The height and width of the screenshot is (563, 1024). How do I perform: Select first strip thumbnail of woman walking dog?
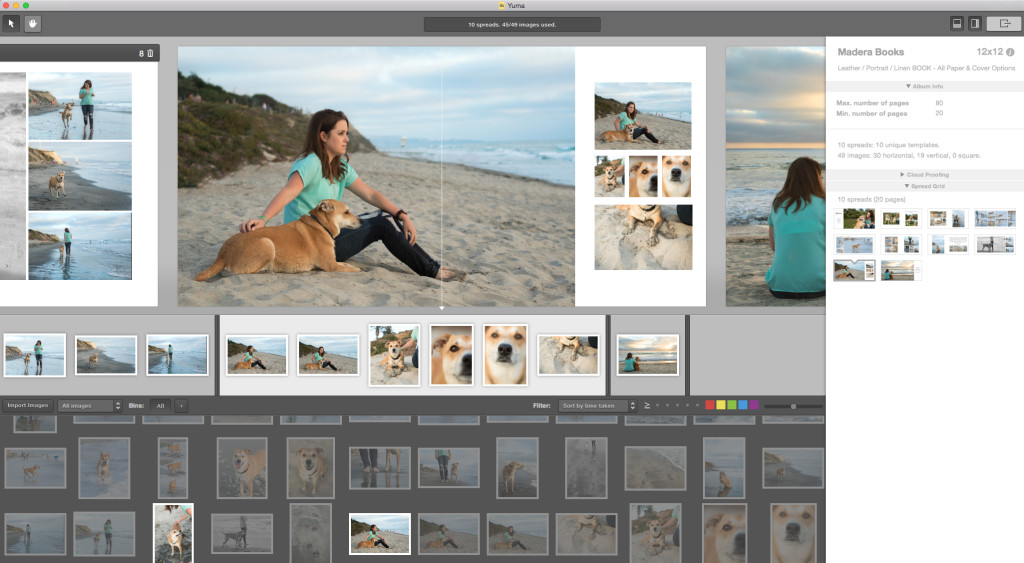[x=35, y=355]
